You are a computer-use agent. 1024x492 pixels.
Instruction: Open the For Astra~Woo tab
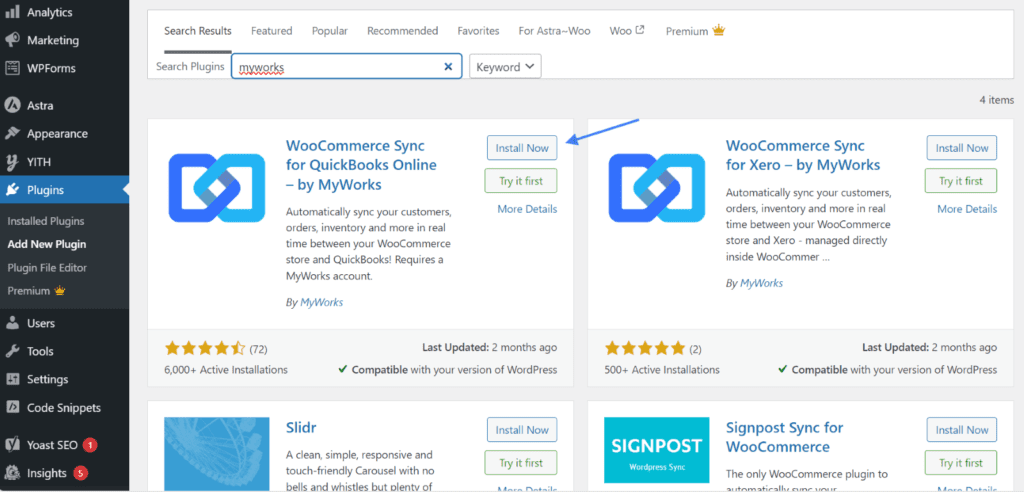coord(554,31)
